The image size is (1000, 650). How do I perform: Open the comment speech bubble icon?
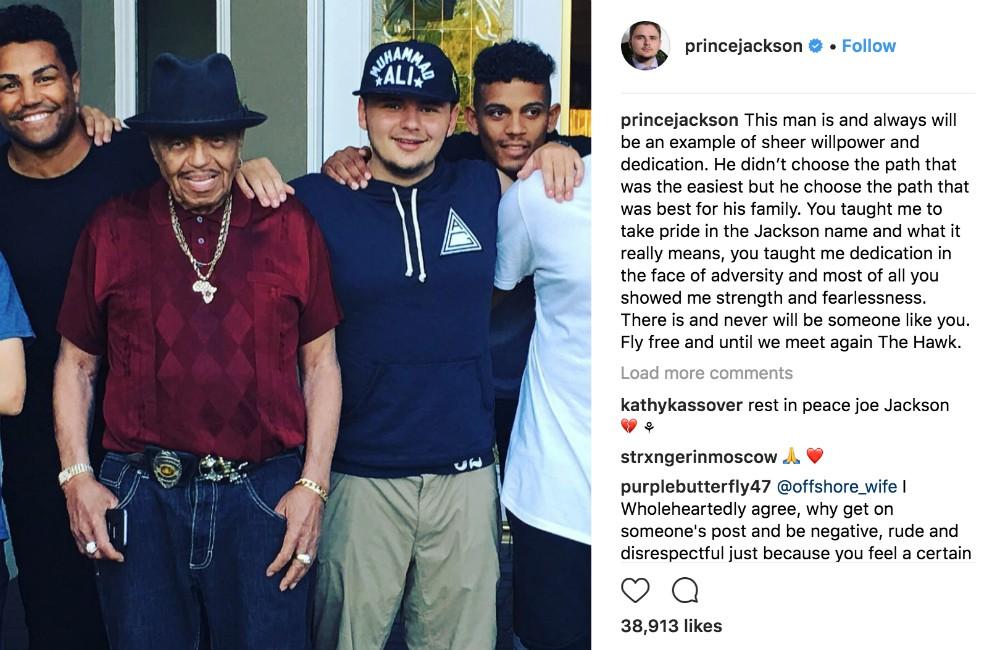click(x=685, y=591)
